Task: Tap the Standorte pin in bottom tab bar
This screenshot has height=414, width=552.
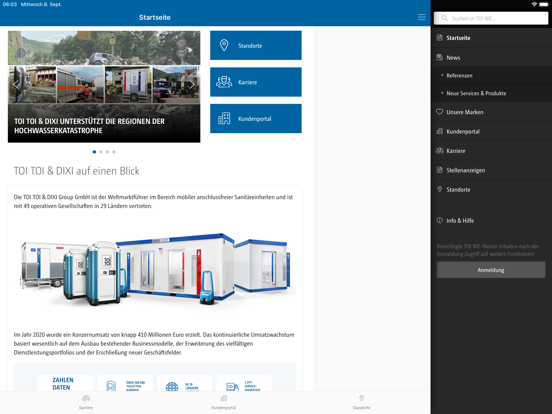Action: click(x=362, y=398)
